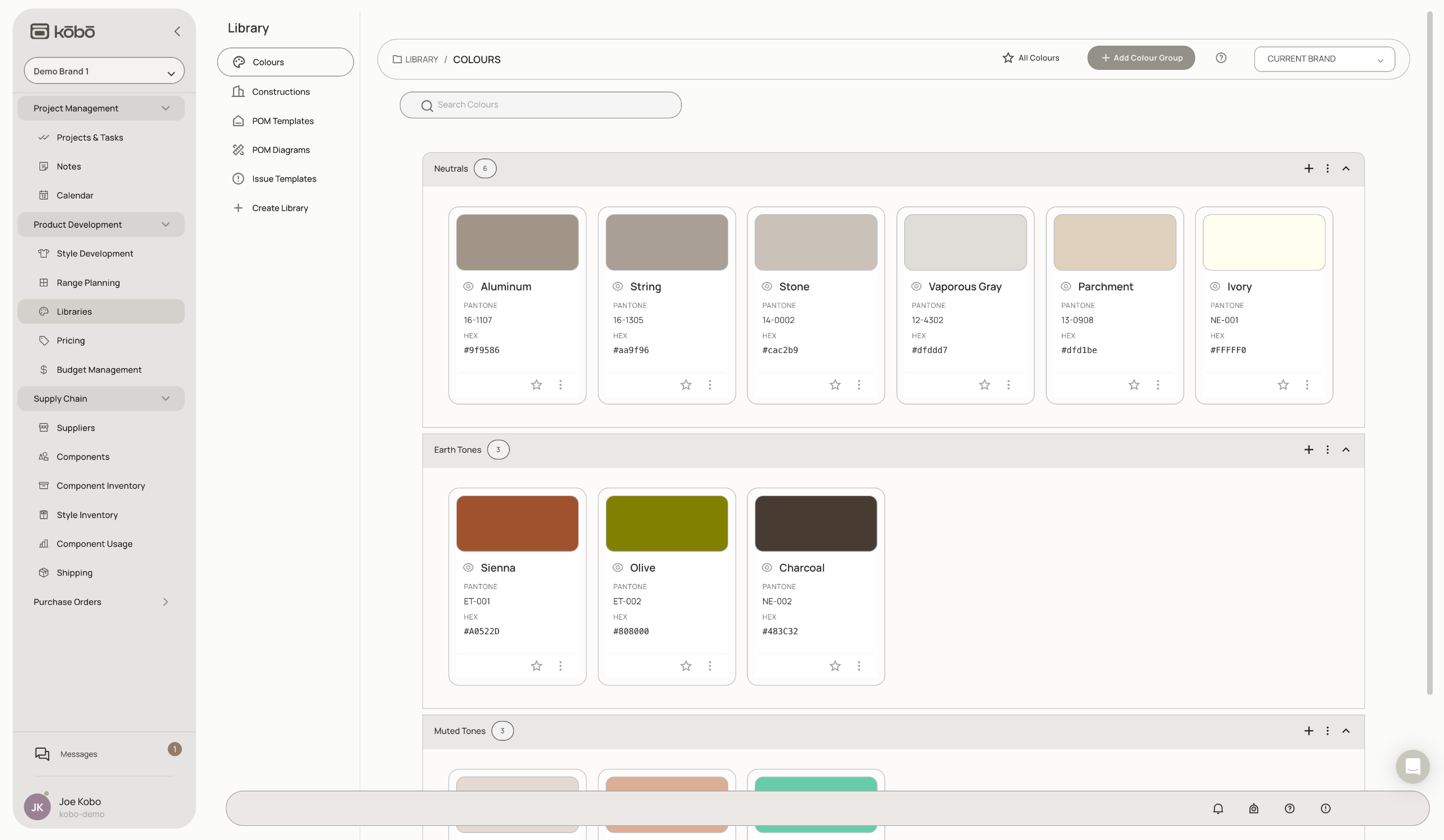Open Constructions library section
The width and height of the screenshot is (1444, 840).
pos(280,92)
